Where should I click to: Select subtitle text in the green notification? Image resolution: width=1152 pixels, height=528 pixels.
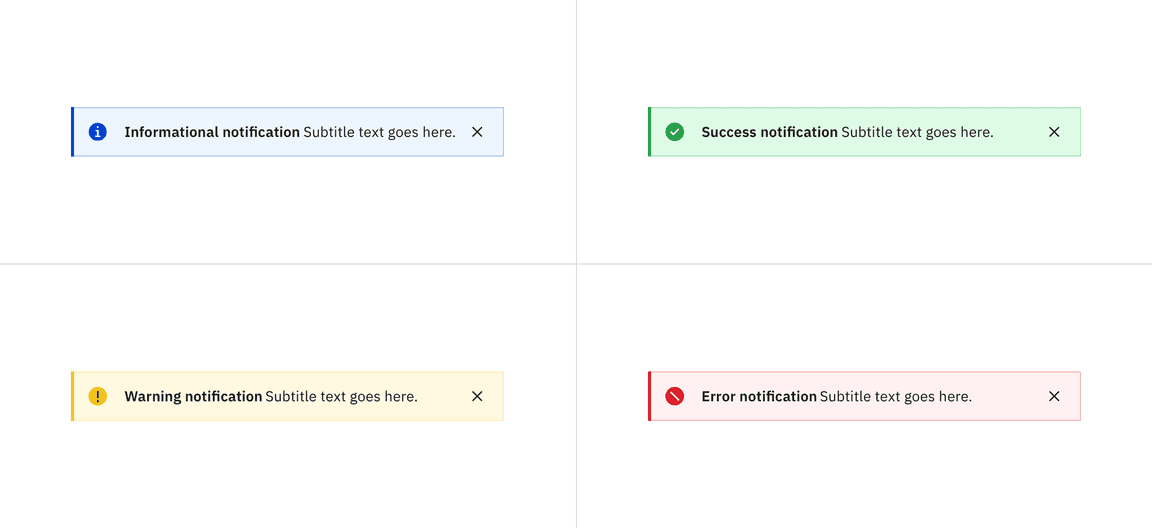[917, 132]
